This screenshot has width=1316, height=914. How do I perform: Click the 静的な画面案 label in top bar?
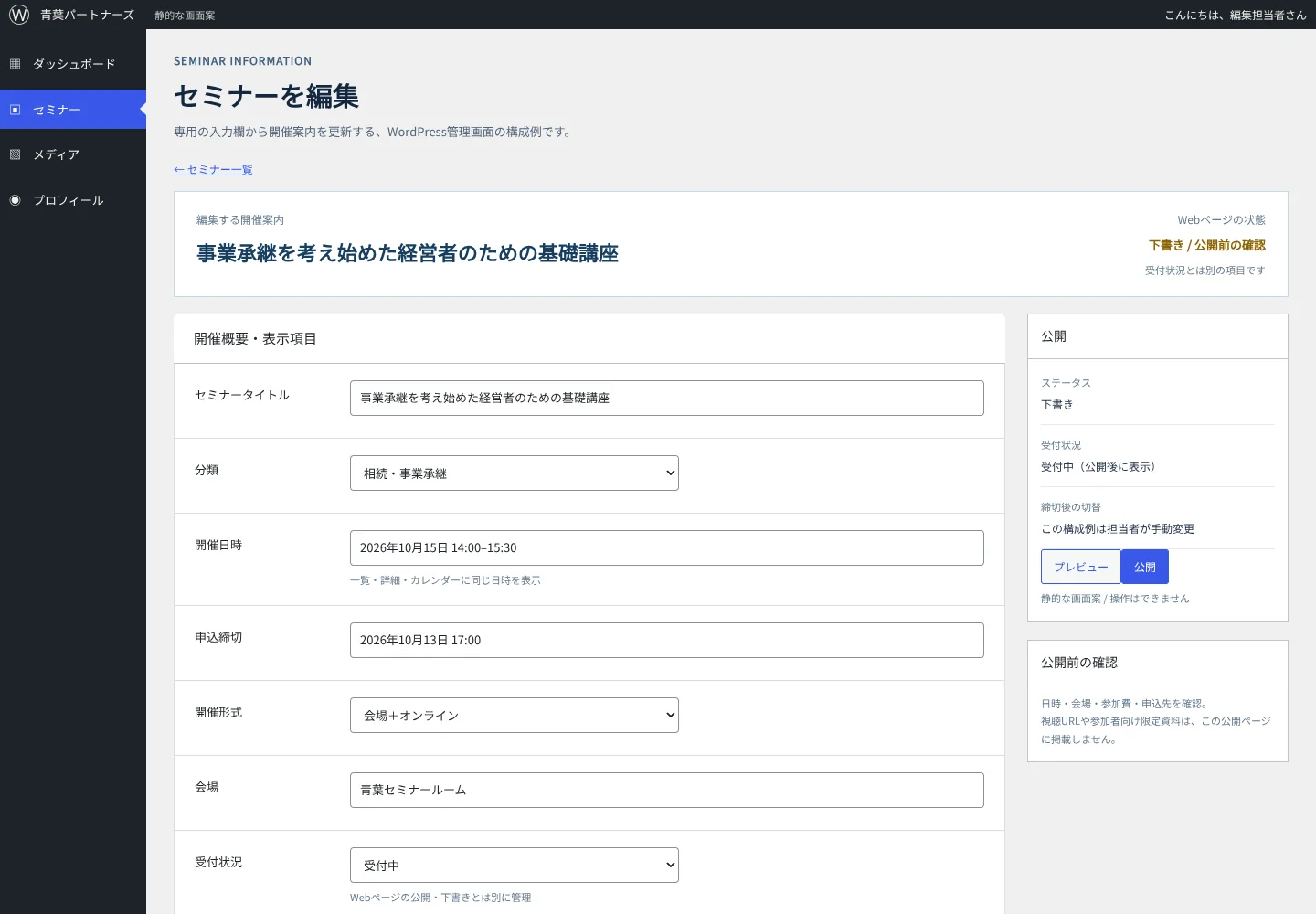point(185,16)
